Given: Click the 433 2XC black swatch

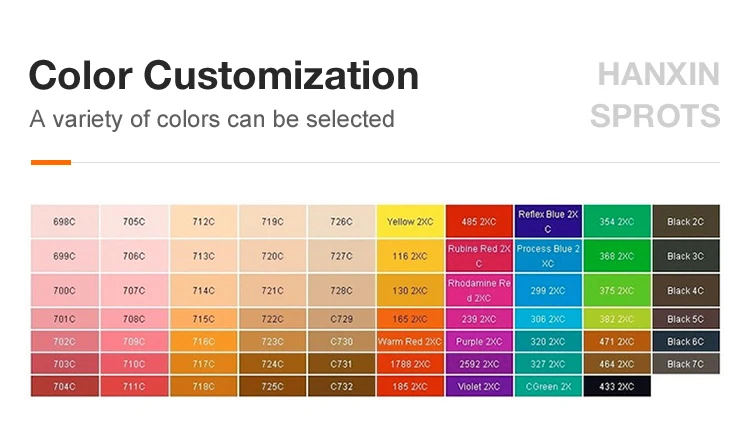Looking at the screenshot, I should click(x=617, y=386).
